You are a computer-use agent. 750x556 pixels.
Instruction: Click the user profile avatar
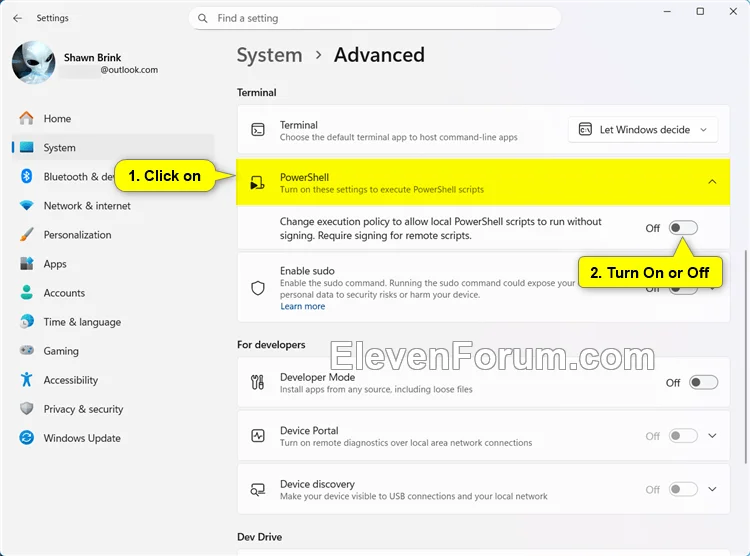tap(33, 63)
